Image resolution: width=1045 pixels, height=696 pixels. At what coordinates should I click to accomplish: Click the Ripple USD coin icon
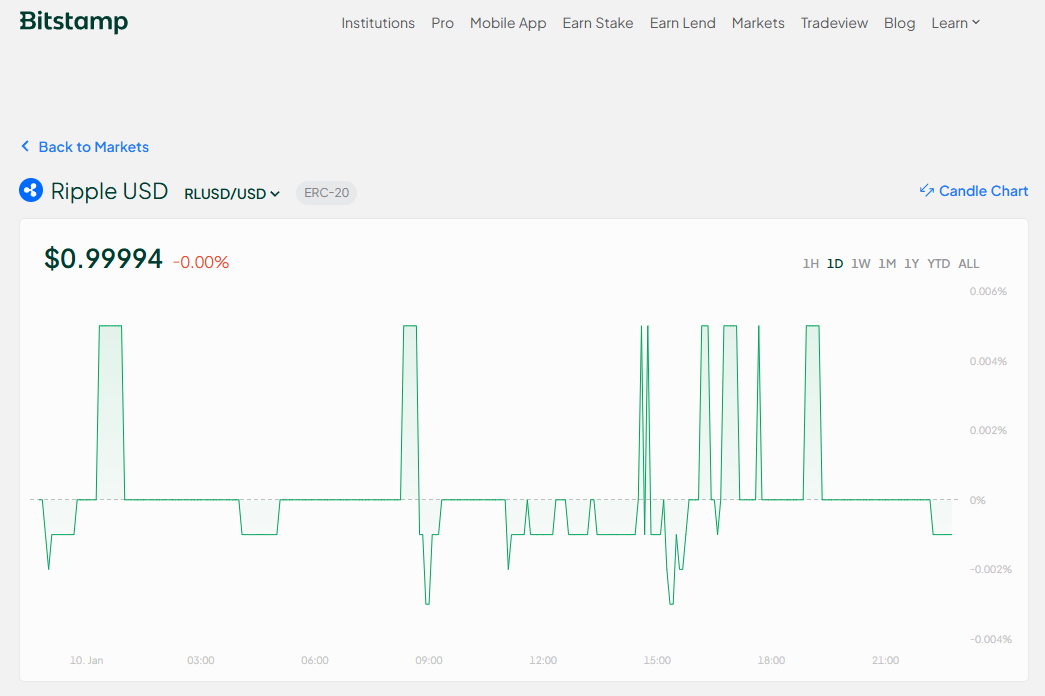[31, 190]
